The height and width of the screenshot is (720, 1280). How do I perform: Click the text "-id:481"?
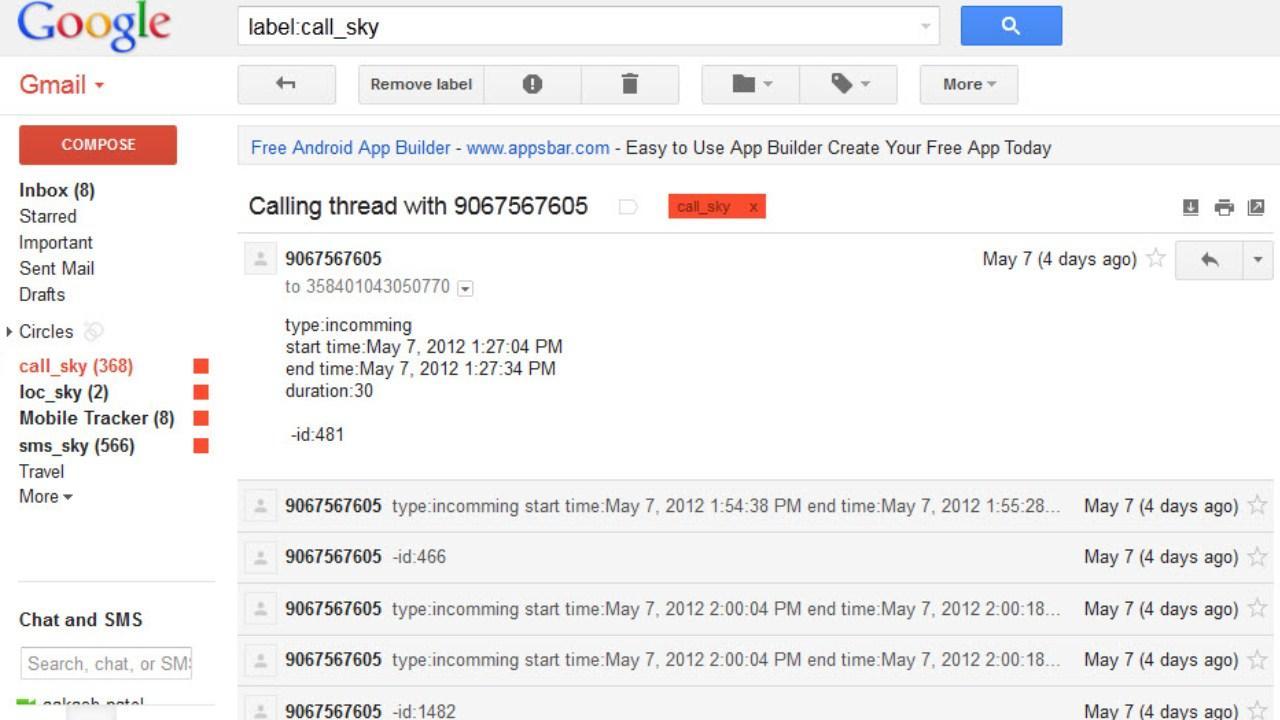click(317, 435)
